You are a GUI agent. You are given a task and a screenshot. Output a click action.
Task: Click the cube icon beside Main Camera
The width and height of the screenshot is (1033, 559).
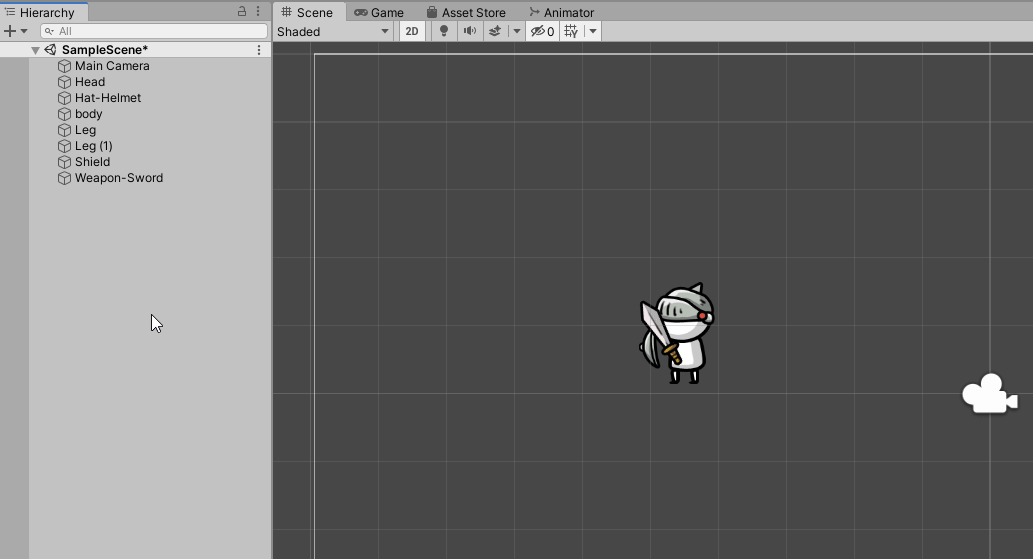click(x=64, y=66)
